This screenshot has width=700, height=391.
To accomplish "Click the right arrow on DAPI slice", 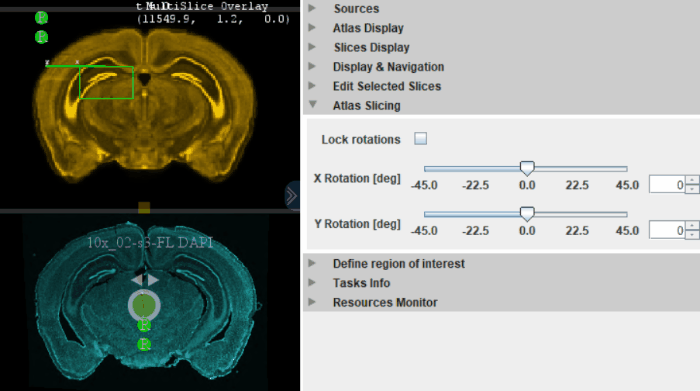I will [153, 280].
